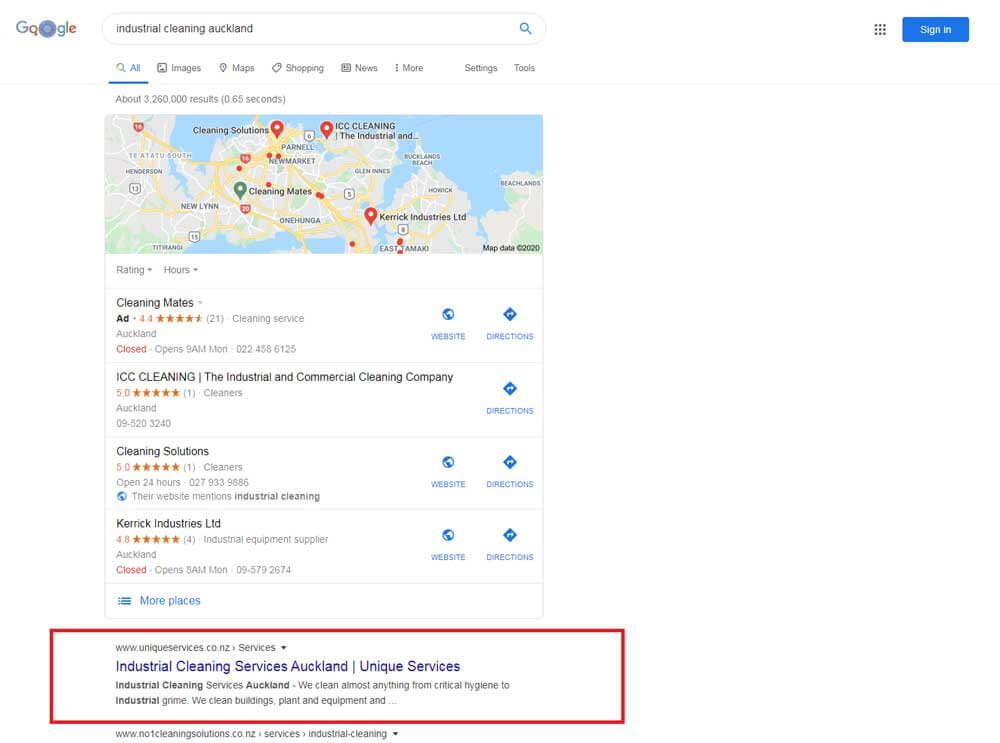
Task: Switch to the Images tab
Action: pos(179,68)
